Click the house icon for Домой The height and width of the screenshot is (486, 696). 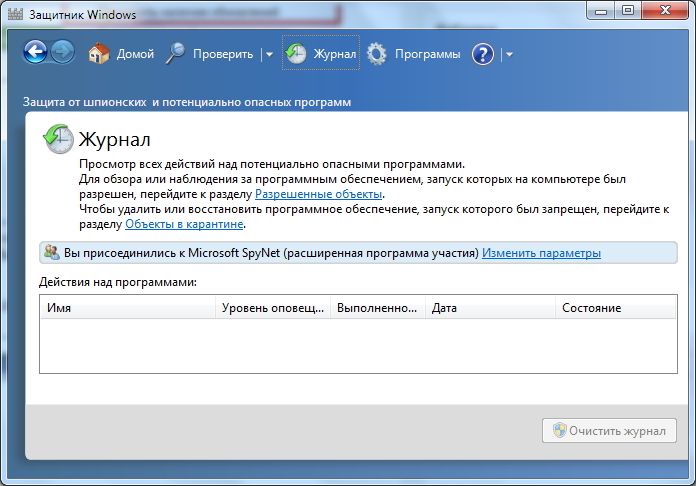click(x=98, y=54)
